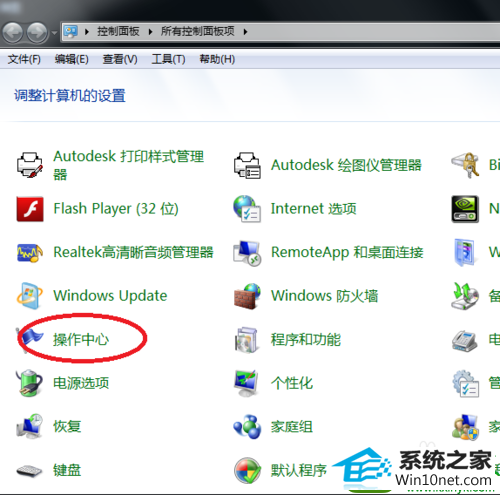Click the Flash Player red icon

tap(30, 209)
